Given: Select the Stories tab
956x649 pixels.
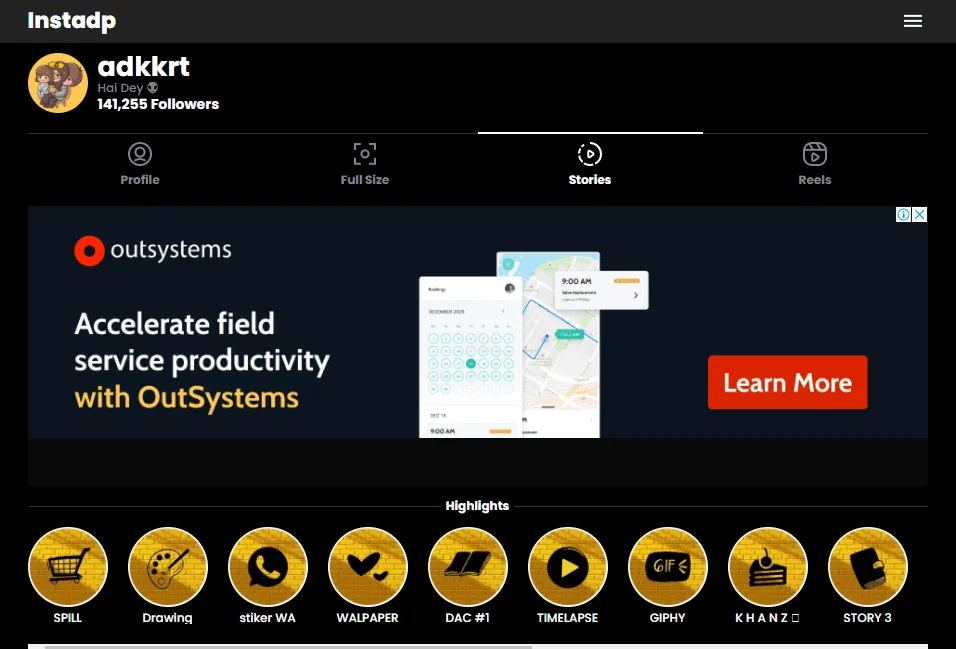Looking at the screenshot, I should [590, 163].
